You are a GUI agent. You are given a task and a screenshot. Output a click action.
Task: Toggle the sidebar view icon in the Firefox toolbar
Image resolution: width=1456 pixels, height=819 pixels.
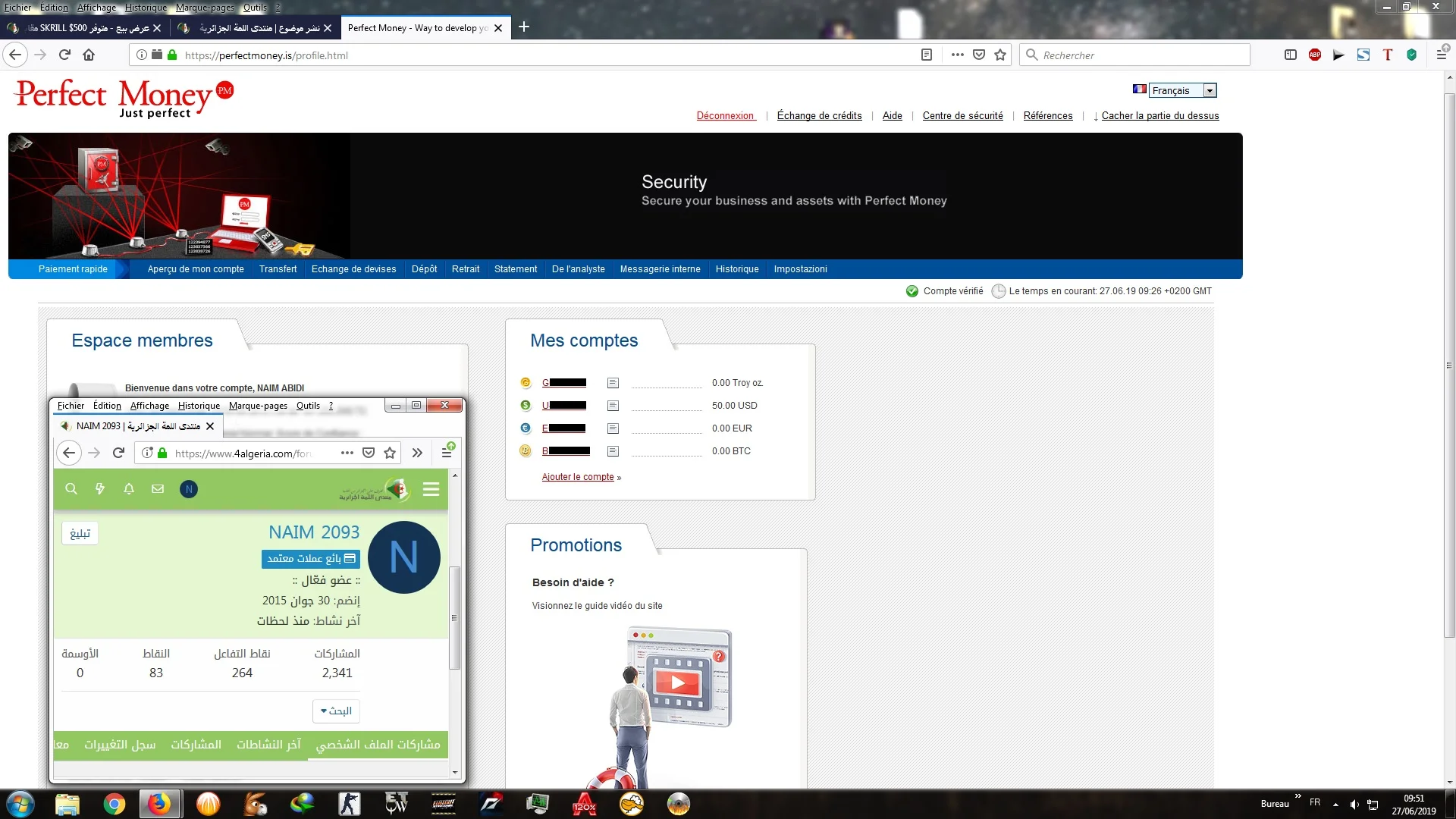(x=1291, y=55)
